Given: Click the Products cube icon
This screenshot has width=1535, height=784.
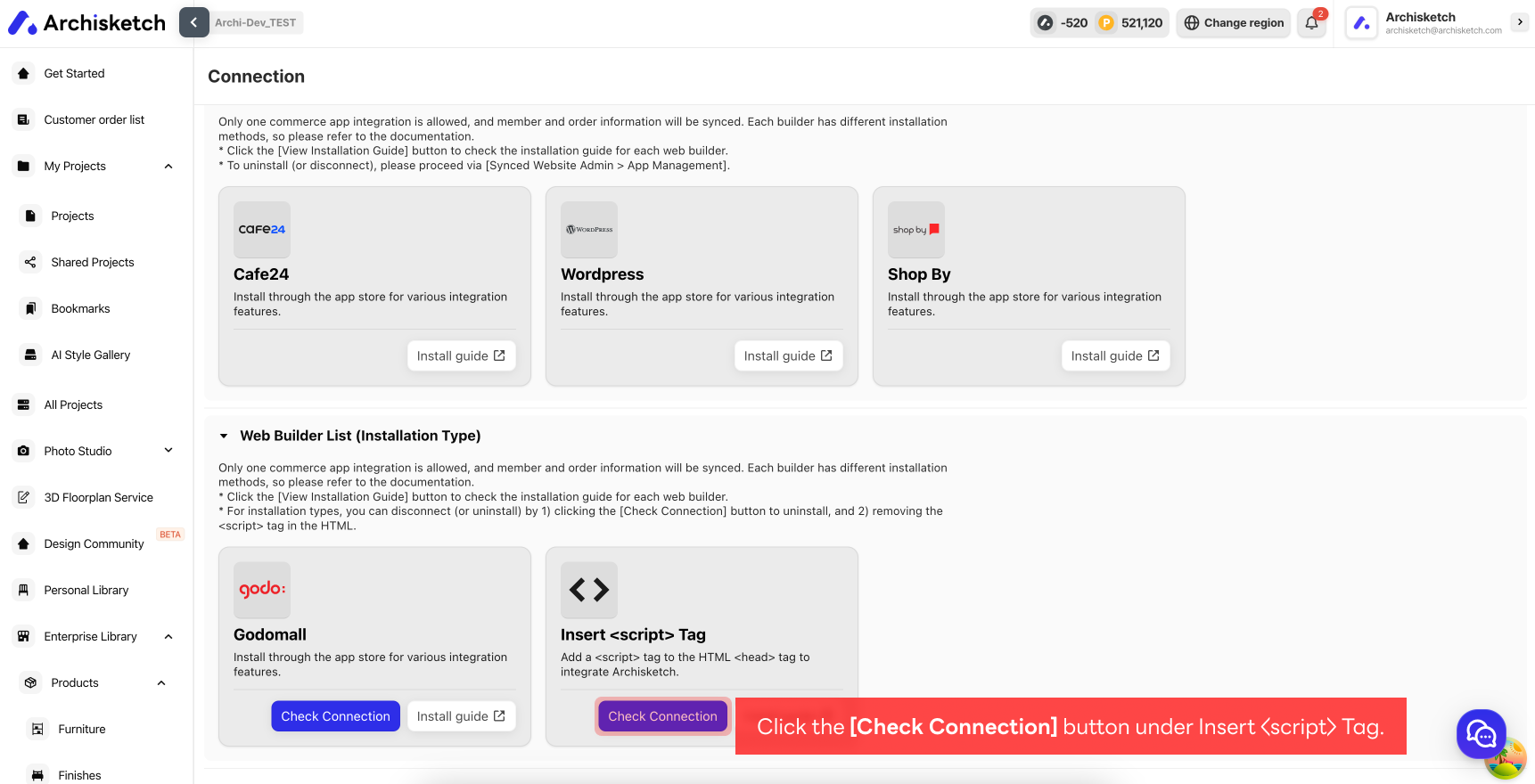Looking at the screenshot, I should point(30,682).
